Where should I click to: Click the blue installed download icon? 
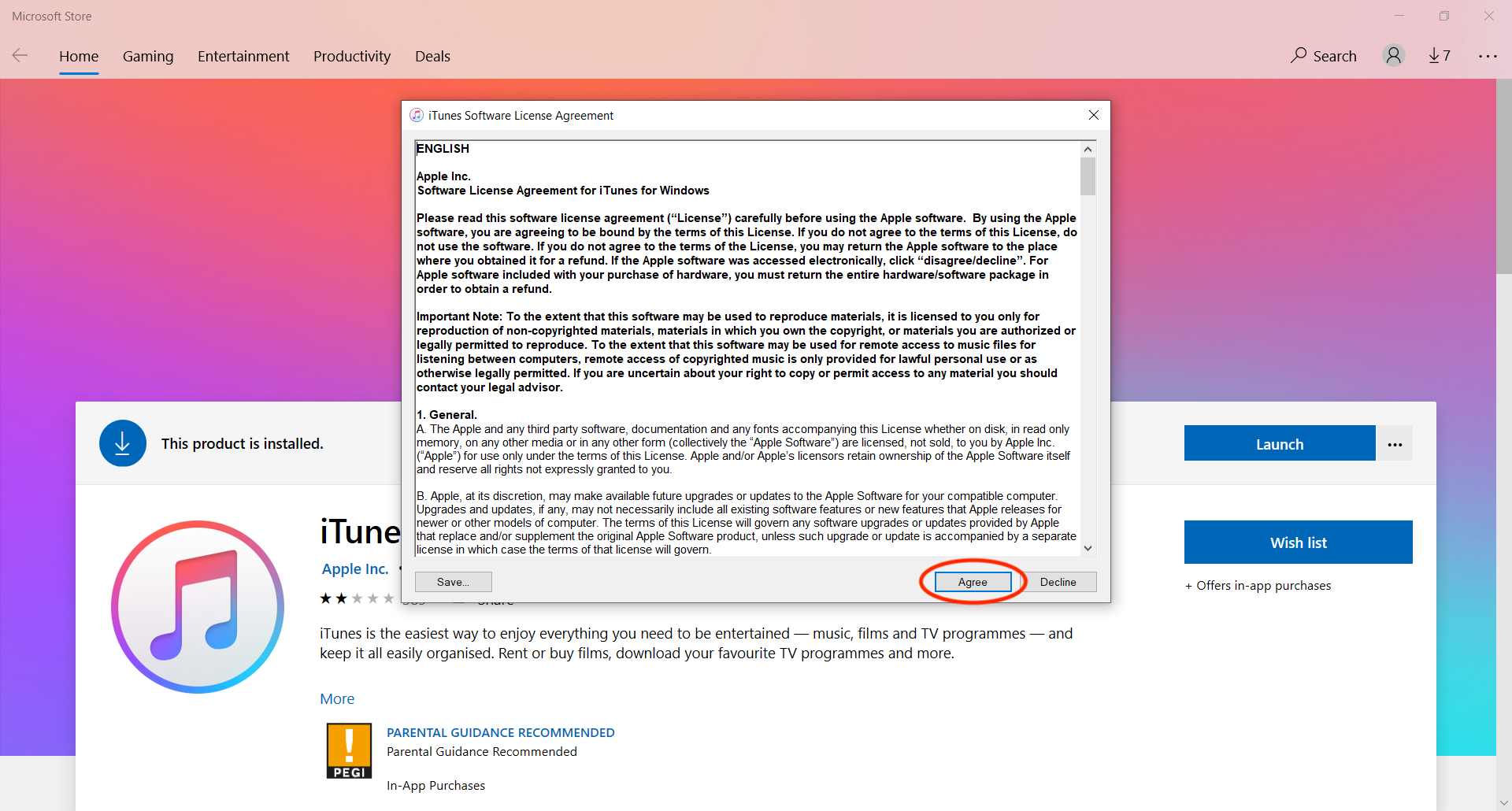tap(123, 443)
